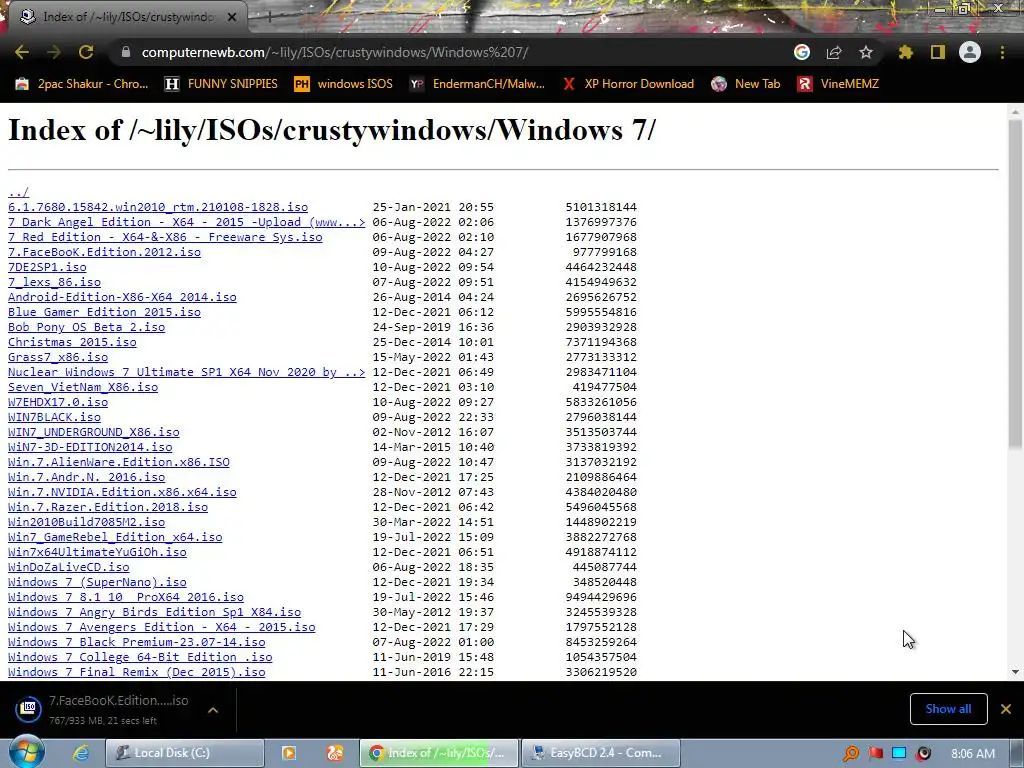Toggle the browser side panel
Image resolution: width=1024 pixels, height=768 pixels.
(938, 52)
